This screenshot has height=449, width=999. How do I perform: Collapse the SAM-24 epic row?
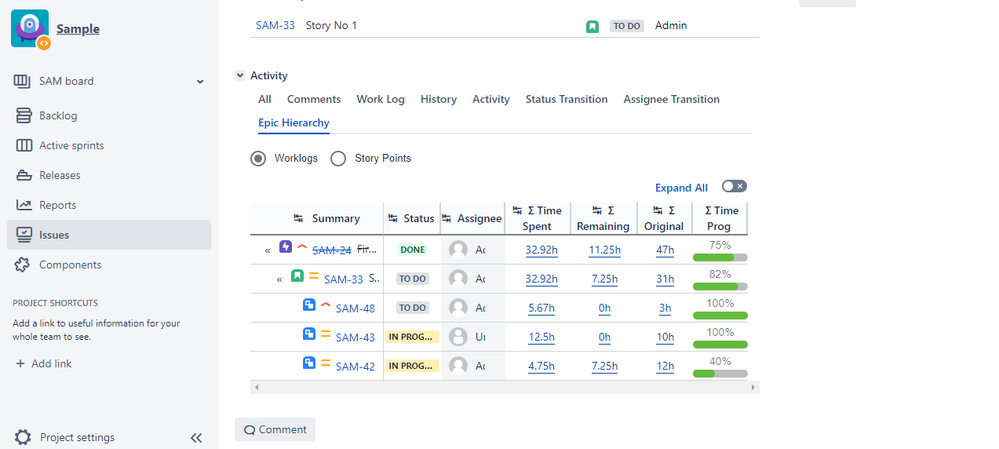pos(268,250)
